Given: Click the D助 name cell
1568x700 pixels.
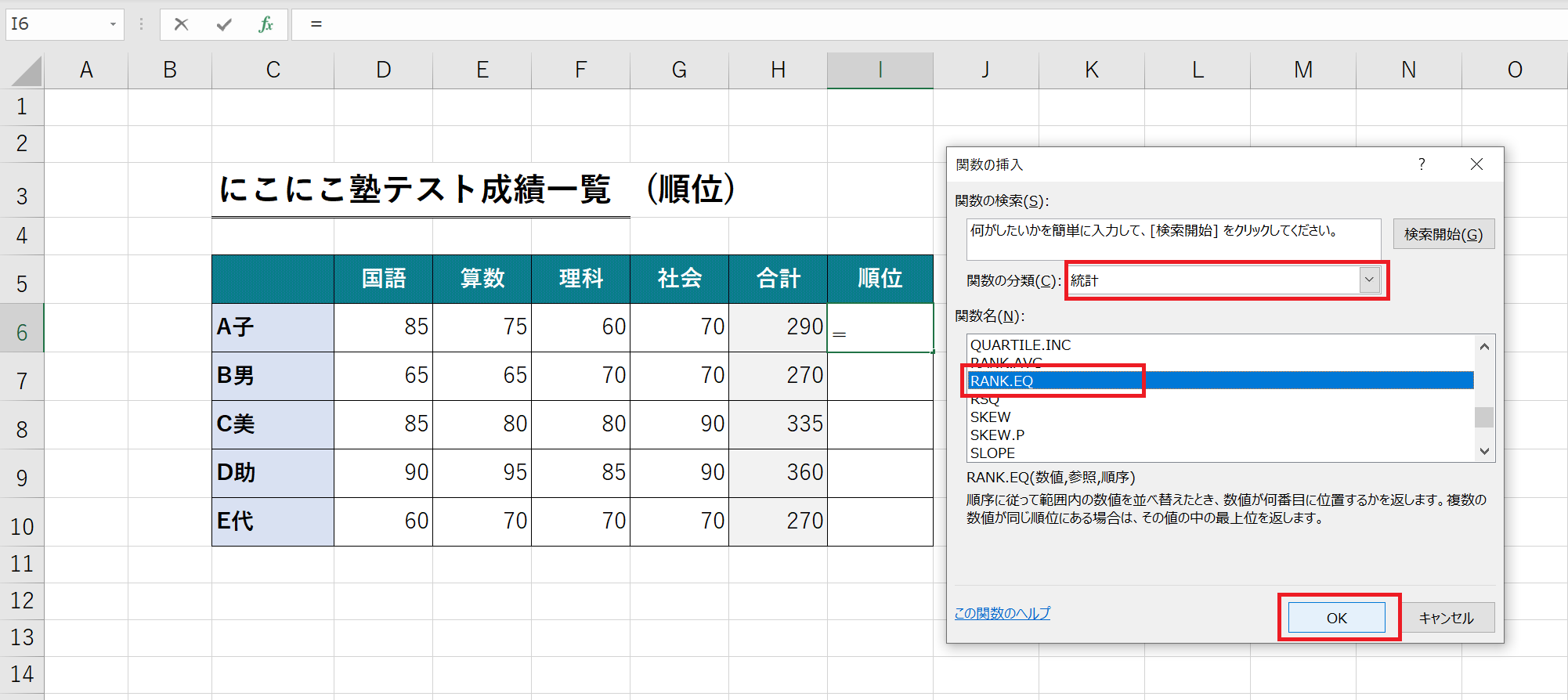Looking at the screenshot, I should coord(273,473).
